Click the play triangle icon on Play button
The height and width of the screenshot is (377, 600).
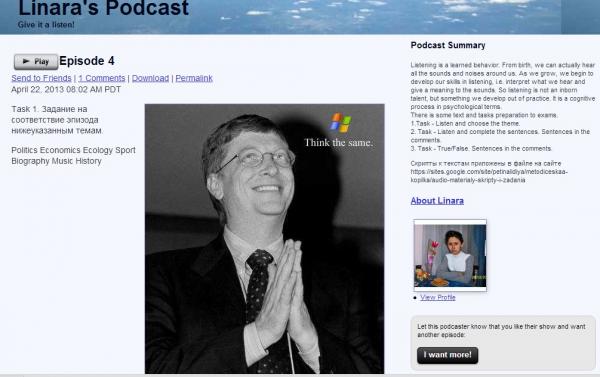[26, 61]
